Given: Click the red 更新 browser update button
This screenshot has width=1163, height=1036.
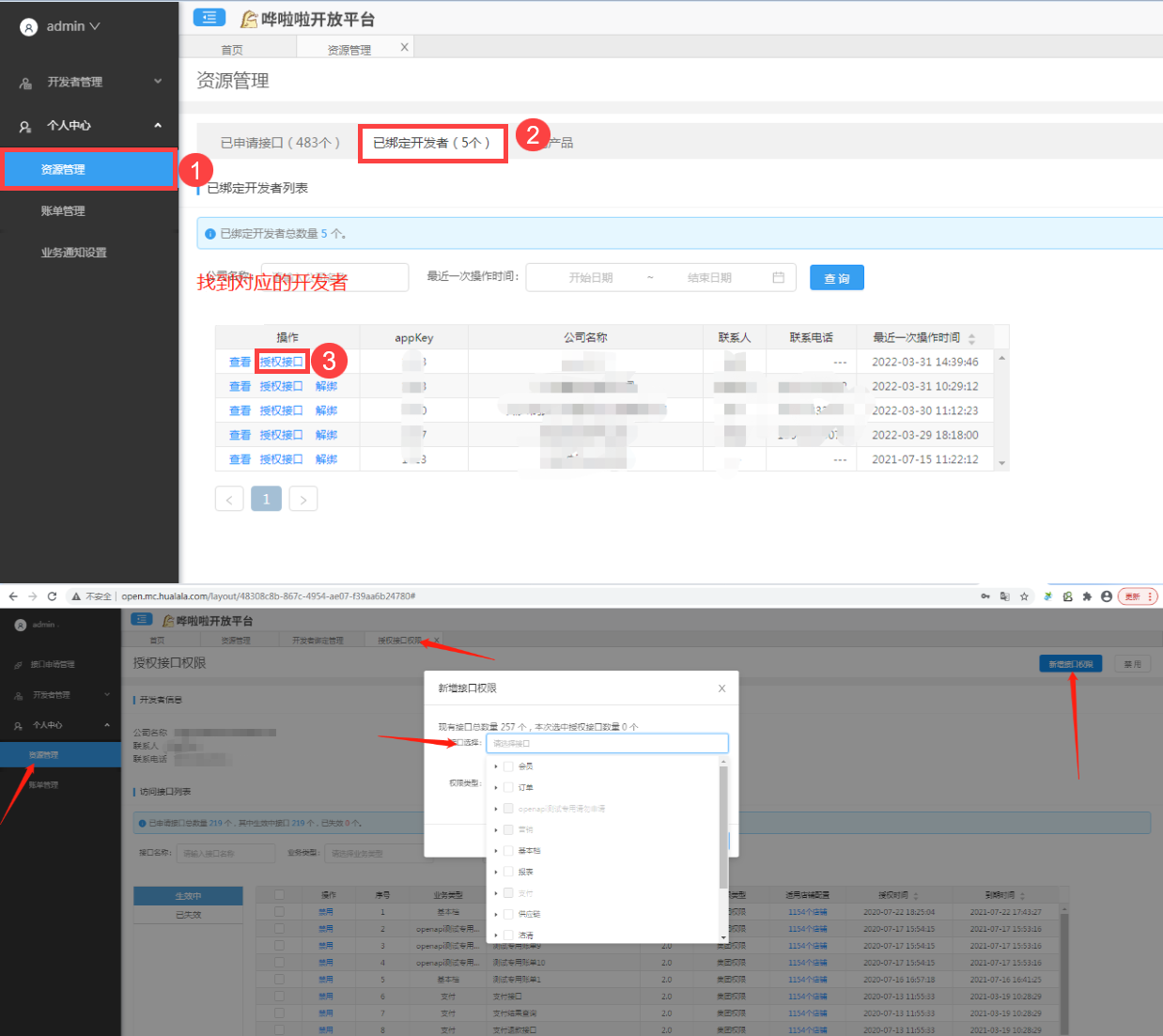Looking at the screenshot, I should click(1138, 596).
